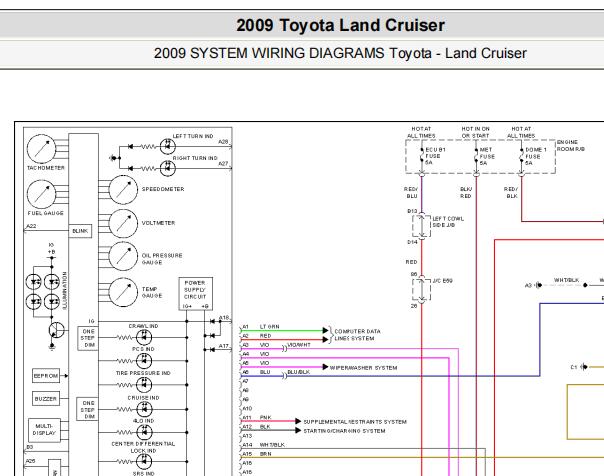Click the 'COMPUTER DATA LINES SYSTEM' text
Viewport: 604px width, 476px height.
pos(357,335)
